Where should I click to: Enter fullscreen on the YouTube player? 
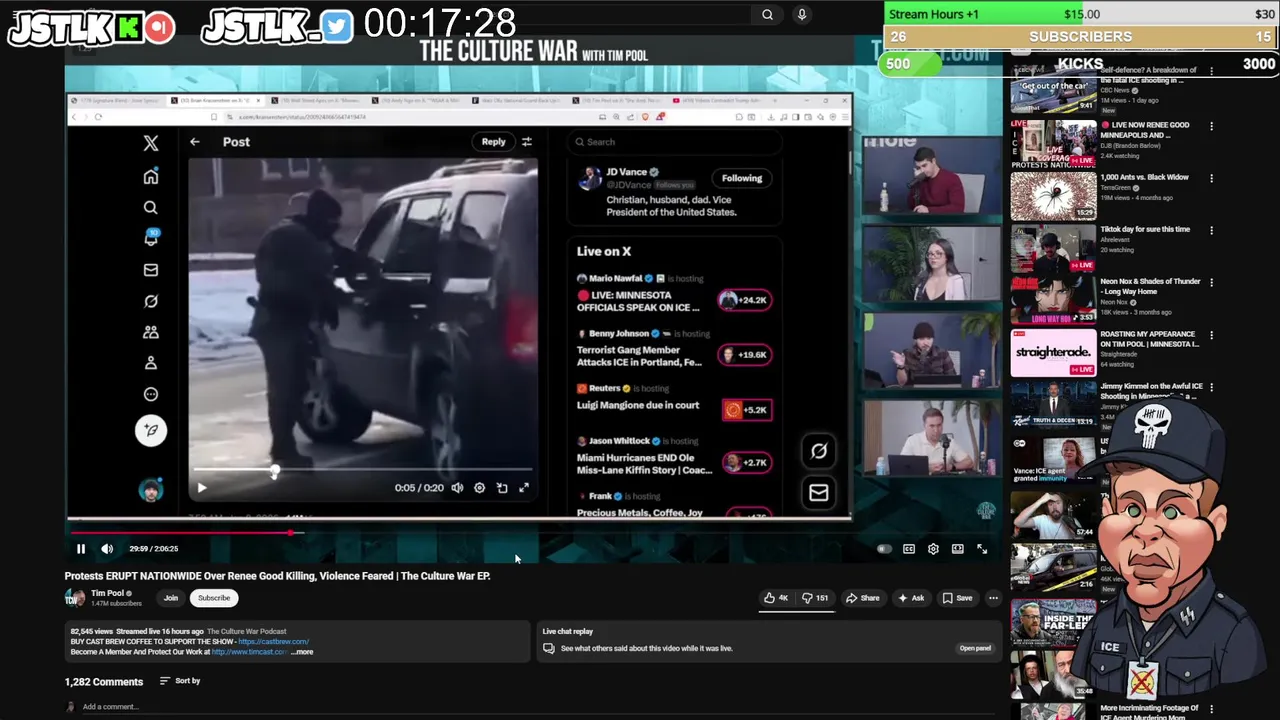(x=982, y=549)
